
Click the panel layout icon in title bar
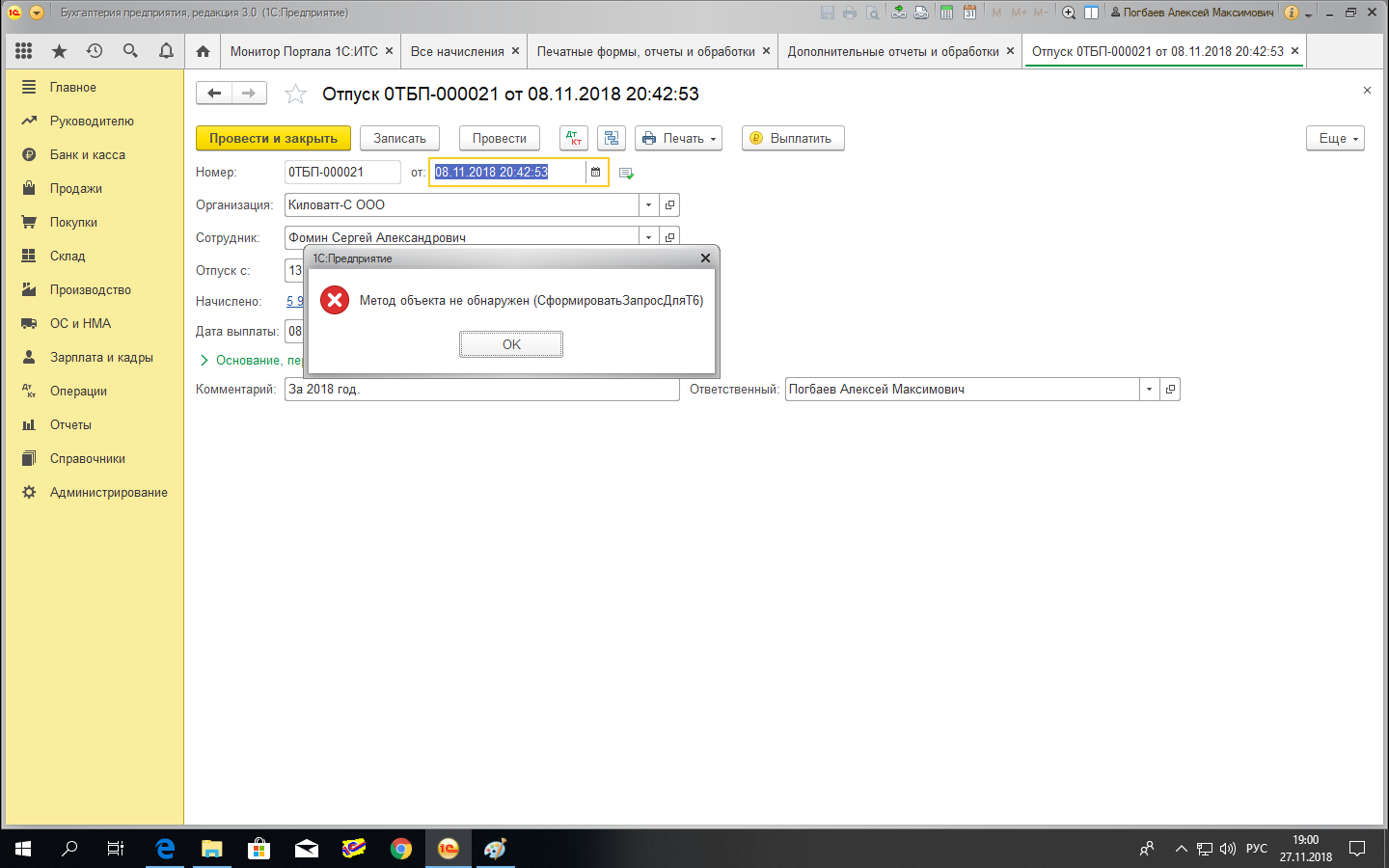[1092, 13]
